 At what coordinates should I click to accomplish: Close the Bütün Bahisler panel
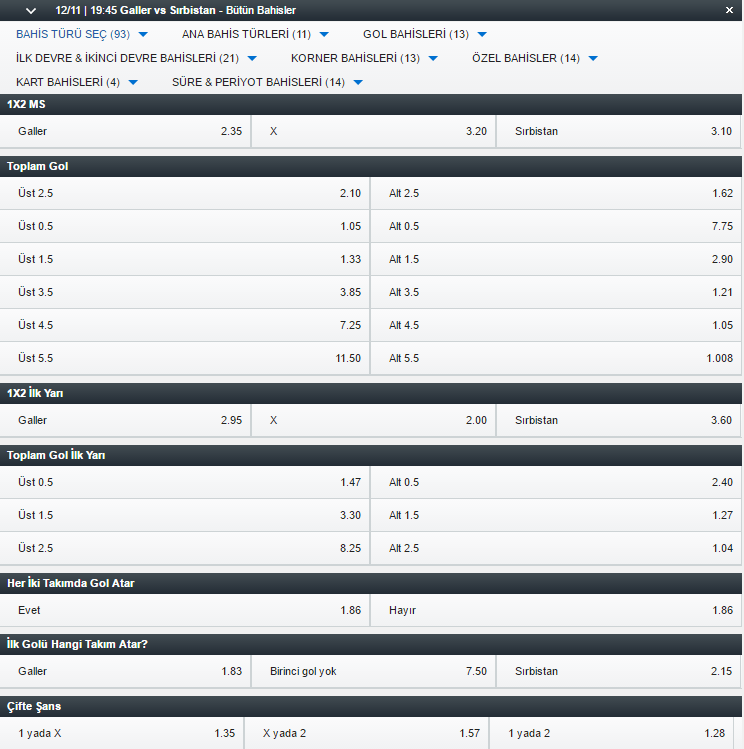click(x=729, y=10)
